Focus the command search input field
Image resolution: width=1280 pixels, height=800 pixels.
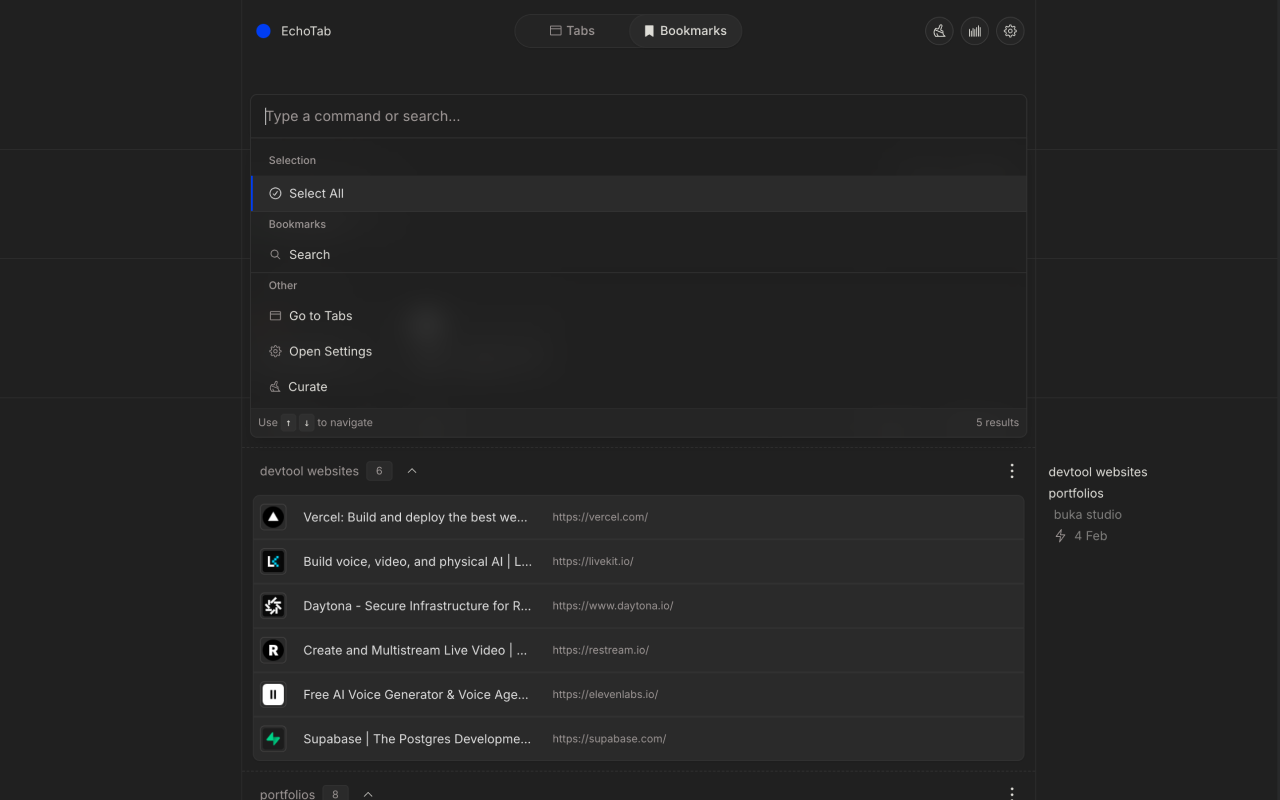[x=639, y=116]
